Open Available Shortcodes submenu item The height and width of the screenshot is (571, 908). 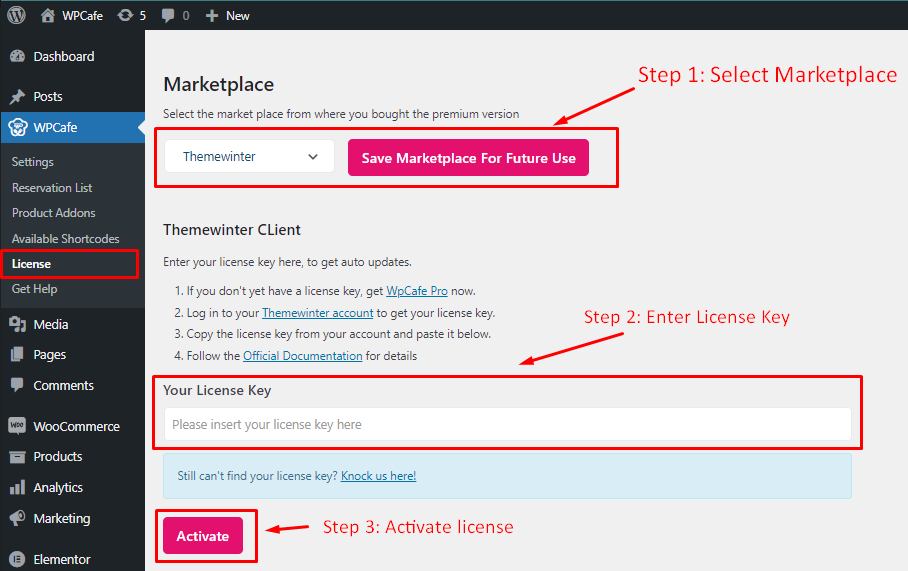pyautogui.click(x=65, y=239)
